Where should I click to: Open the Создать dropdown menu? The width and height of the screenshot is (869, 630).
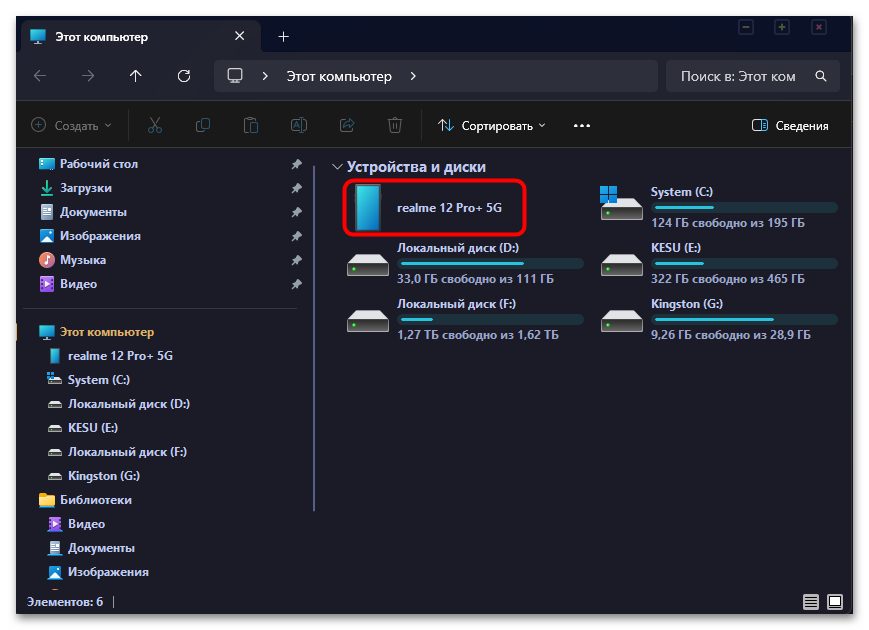point(71,126)
